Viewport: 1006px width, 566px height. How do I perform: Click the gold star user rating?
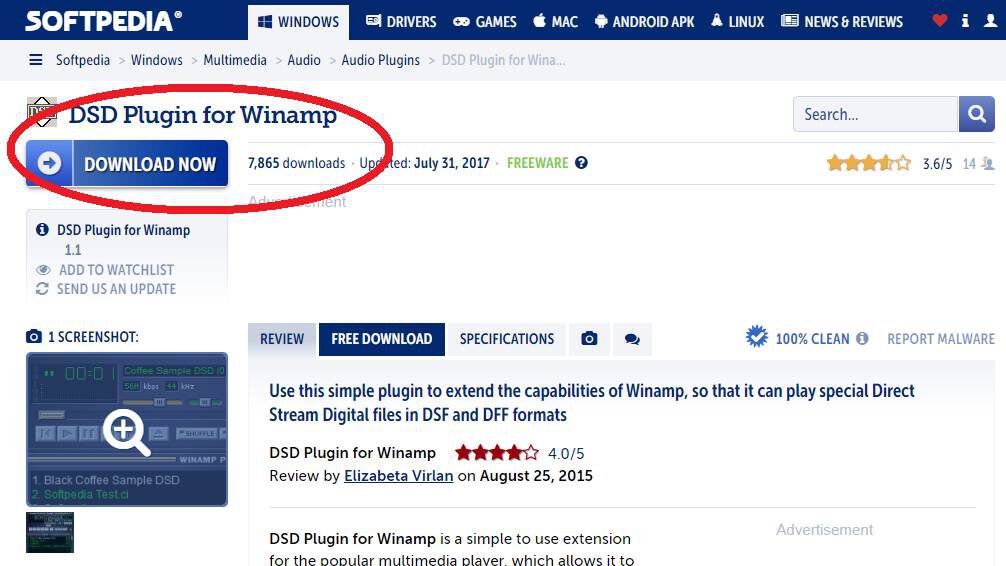click(869, 163)
